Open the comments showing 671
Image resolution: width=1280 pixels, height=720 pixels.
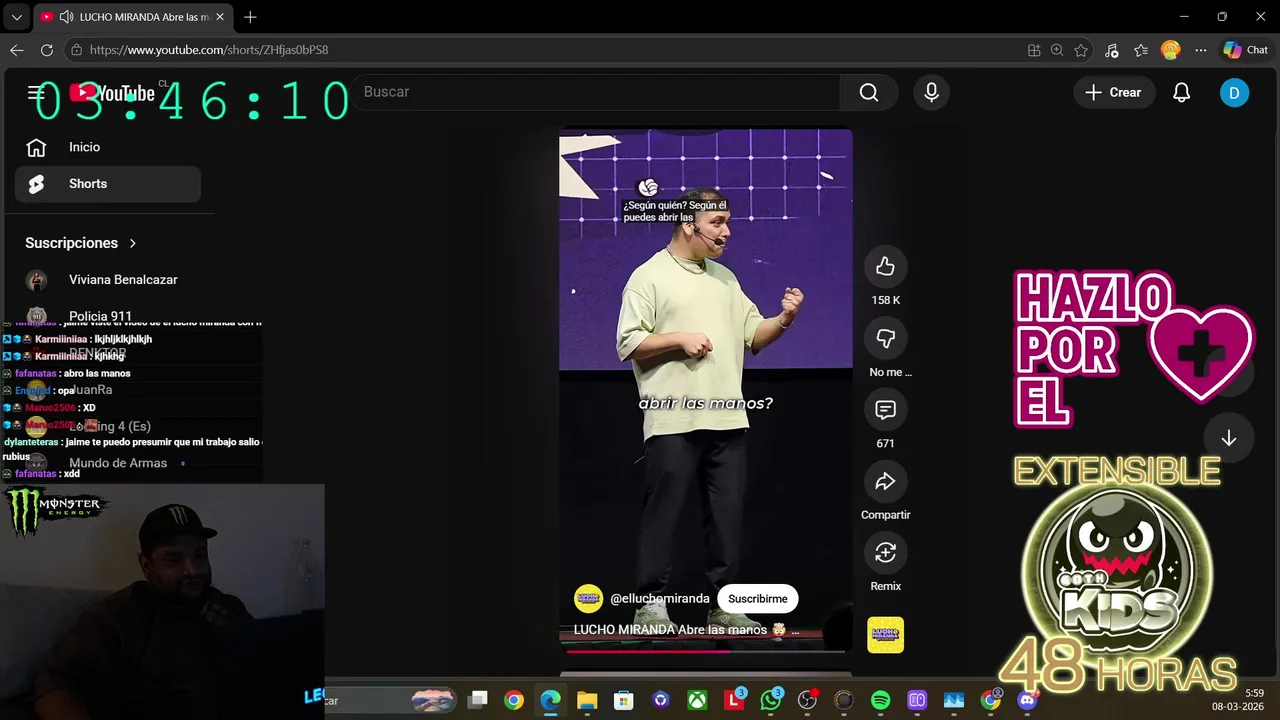[x=885, y=409]
